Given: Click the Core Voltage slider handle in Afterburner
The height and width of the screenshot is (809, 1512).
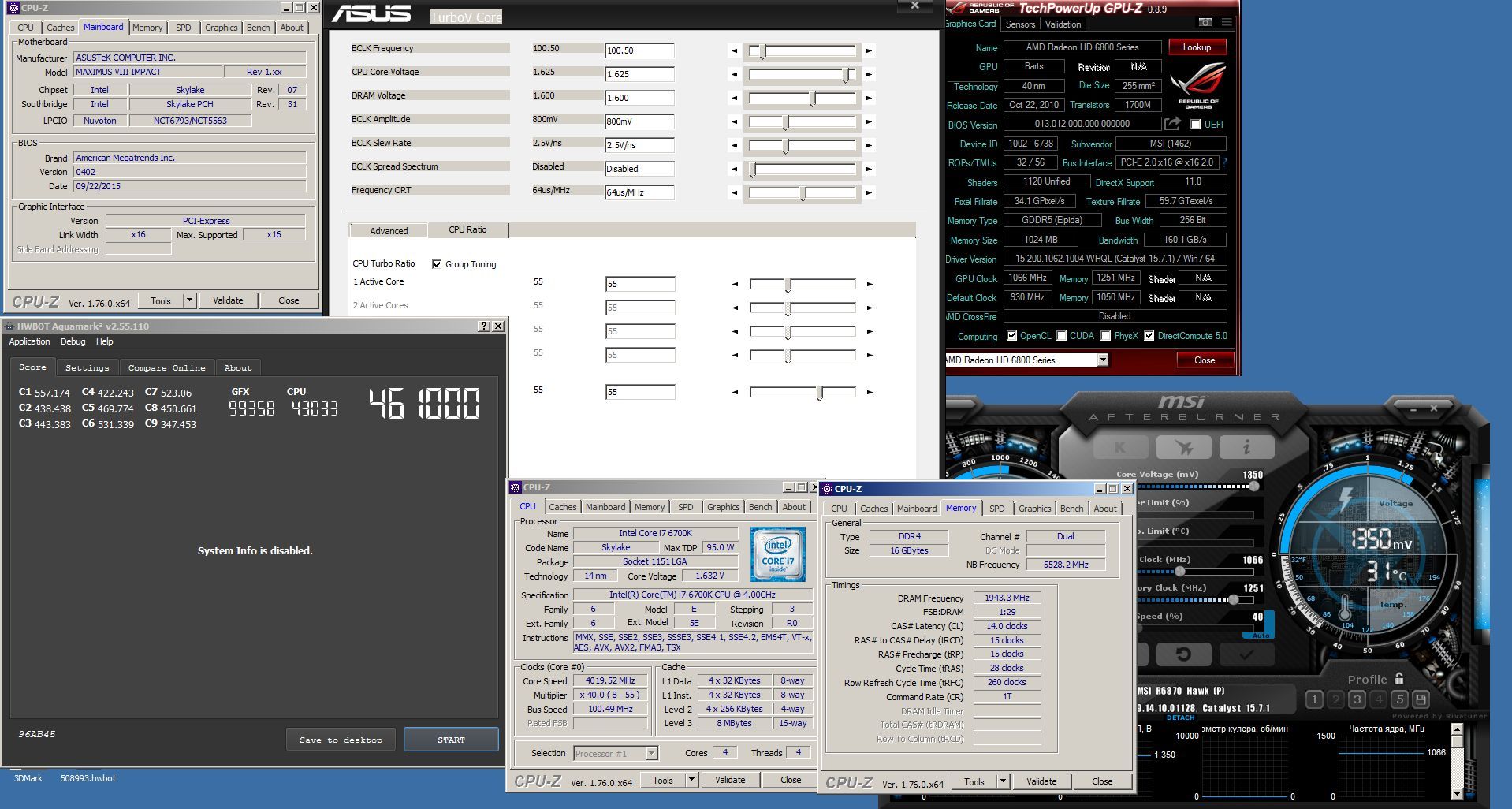Looking at the screenshot, I should click(x=1254, y=487).
